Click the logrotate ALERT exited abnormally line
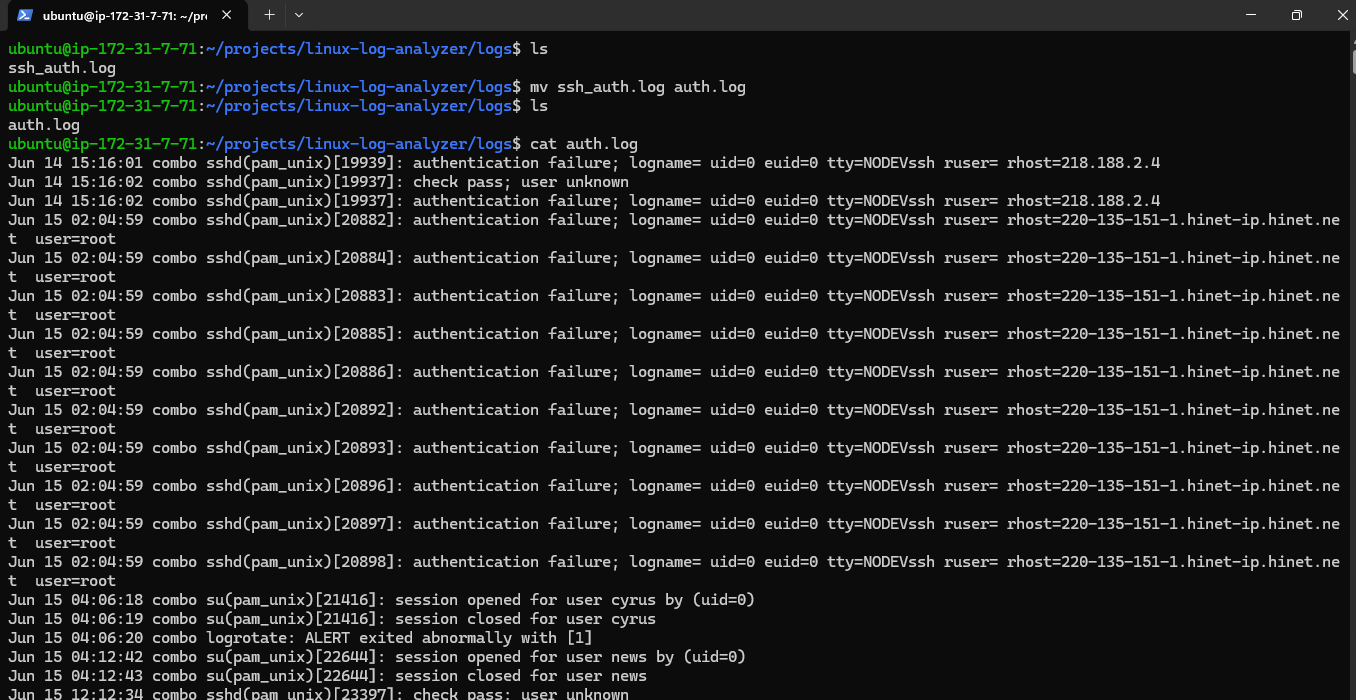The image size is (1356, 700). (x=300, y=638)
